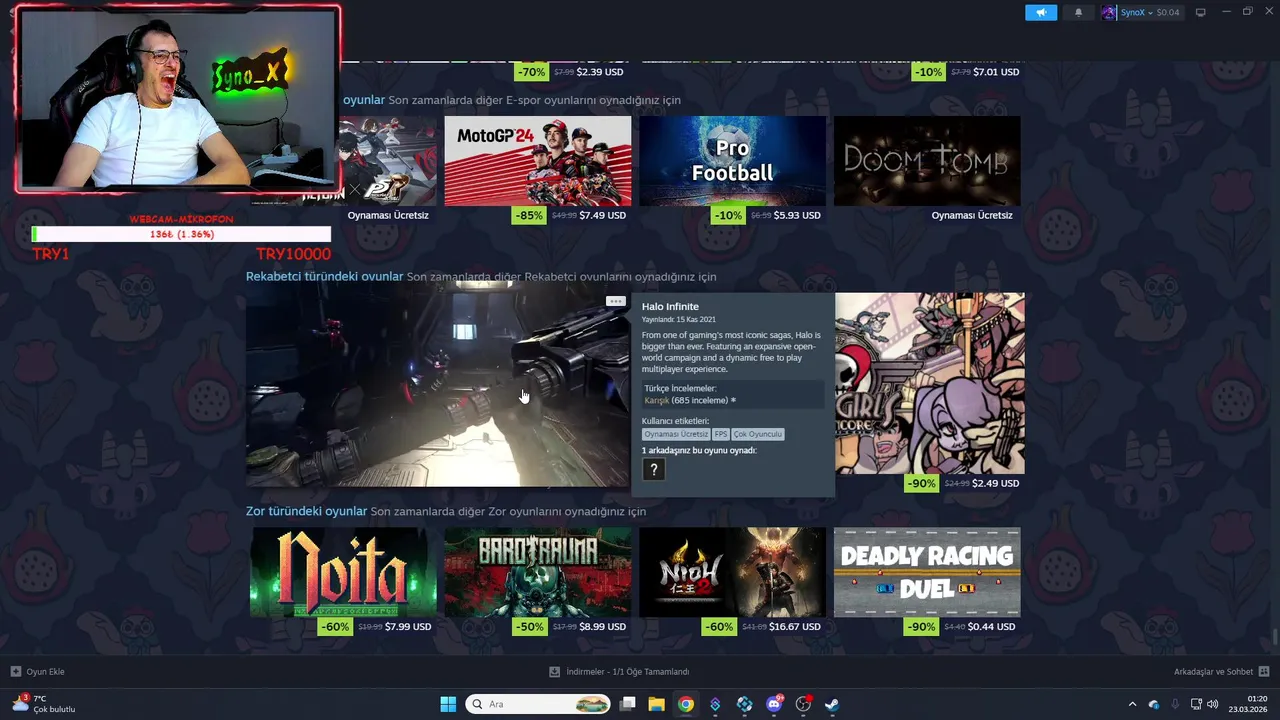This screenshot has height=720, width=1280.
Task: Open Steam from the taskbar
Action: pyautogui.click(x=832, y=704)
